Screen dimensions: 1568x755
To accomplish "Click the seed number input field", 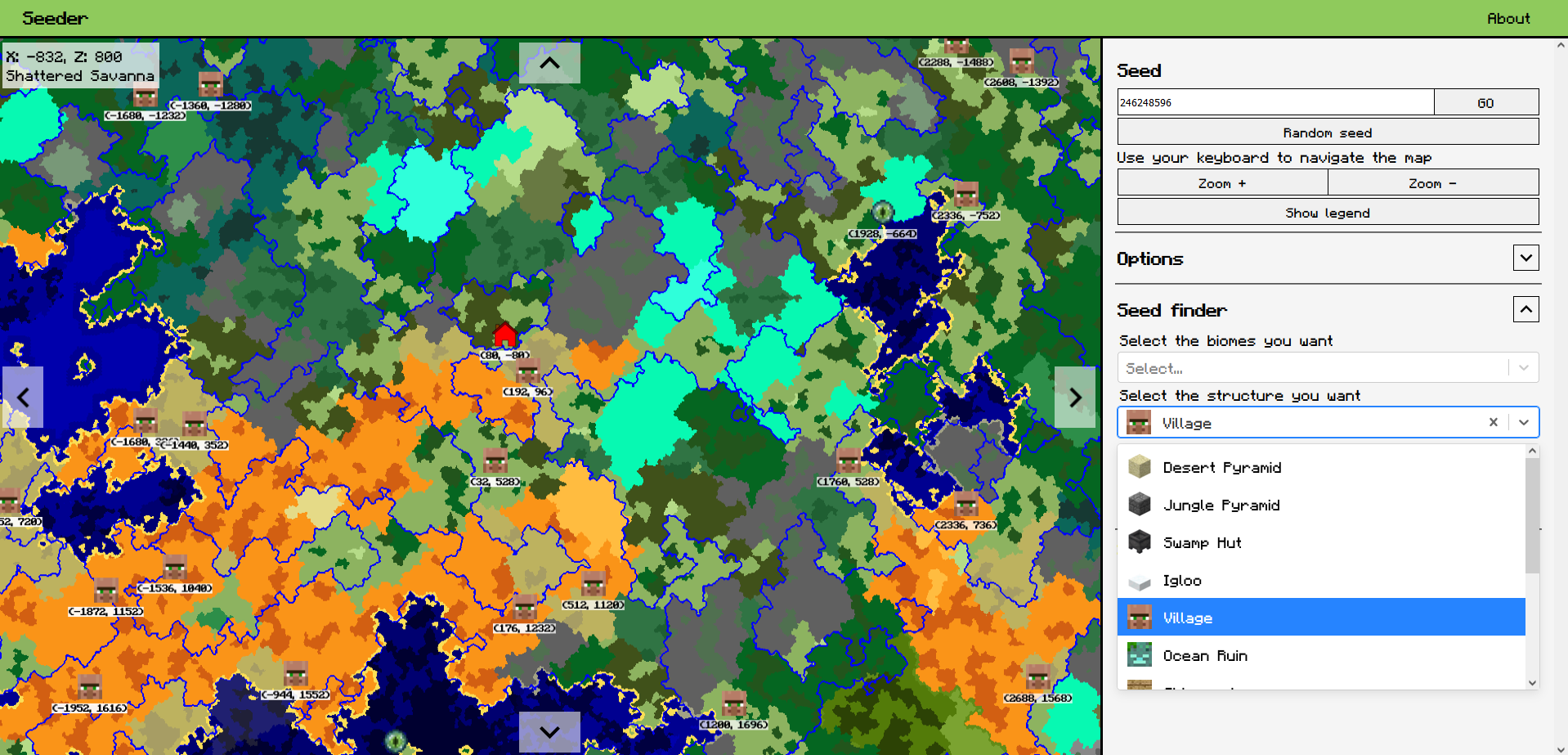I will (x=1275, y=102).
